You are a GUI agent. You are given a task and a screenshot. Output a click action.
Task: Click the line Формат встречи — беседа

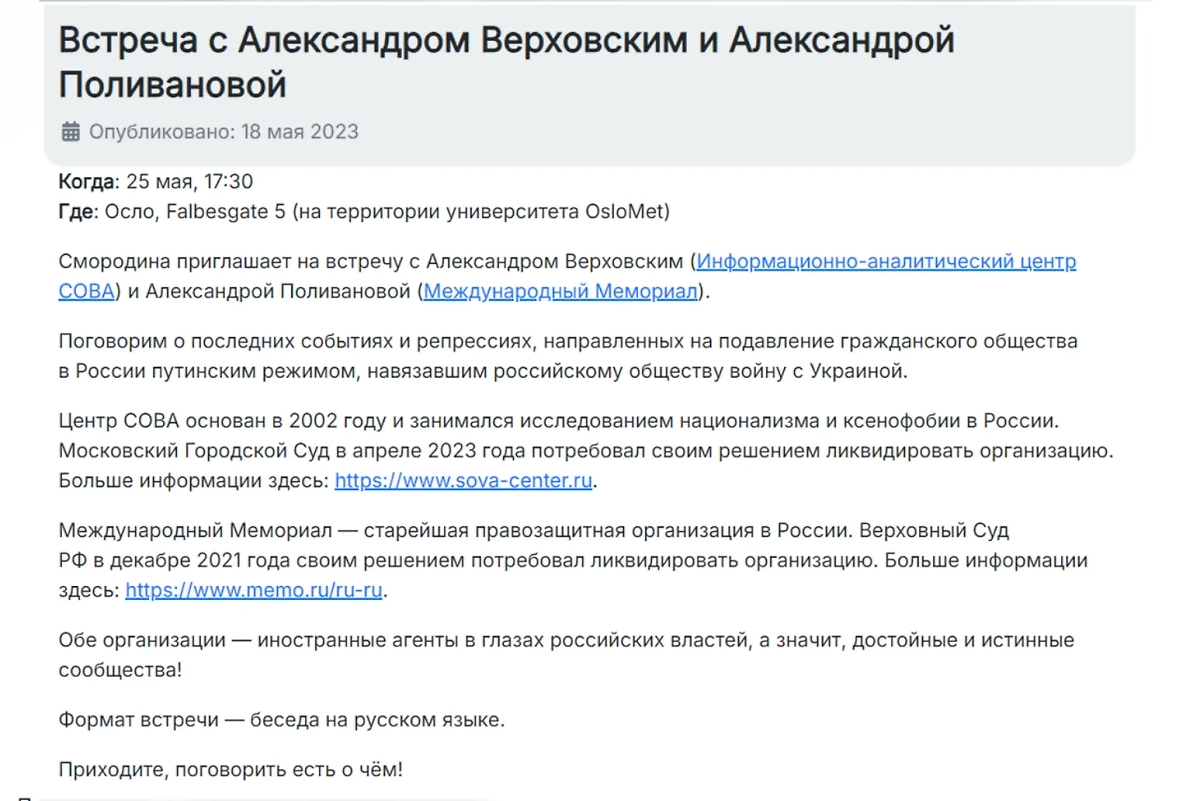coord(282,719)
